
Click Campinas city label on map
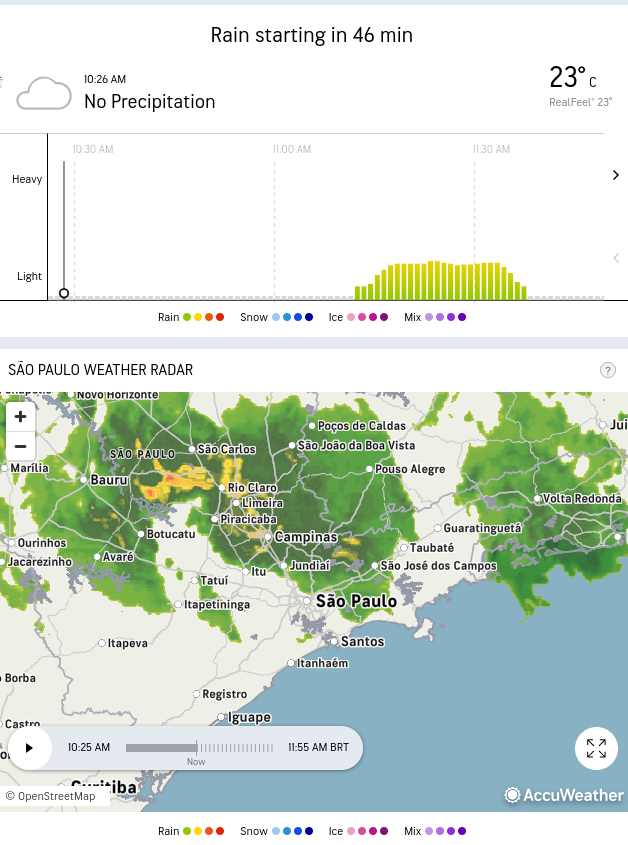click(x=306, y=537)
